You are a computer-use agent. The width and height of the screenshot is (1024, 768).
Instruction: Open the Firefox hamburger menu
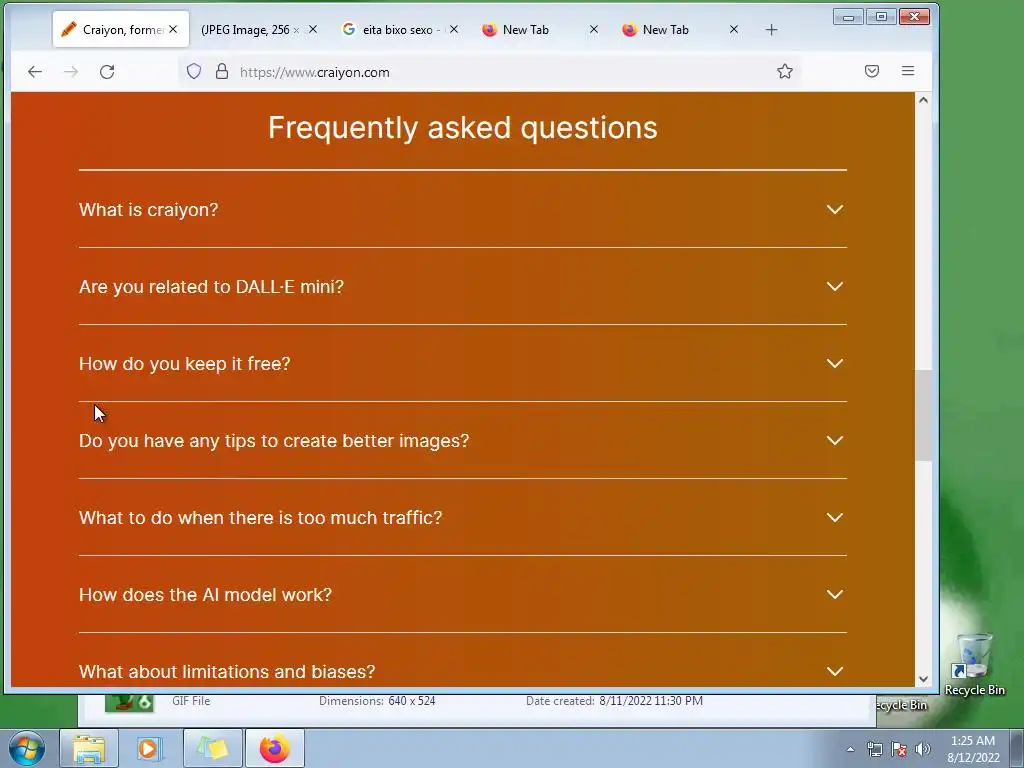pyautogui.click(x=908, y=71)
